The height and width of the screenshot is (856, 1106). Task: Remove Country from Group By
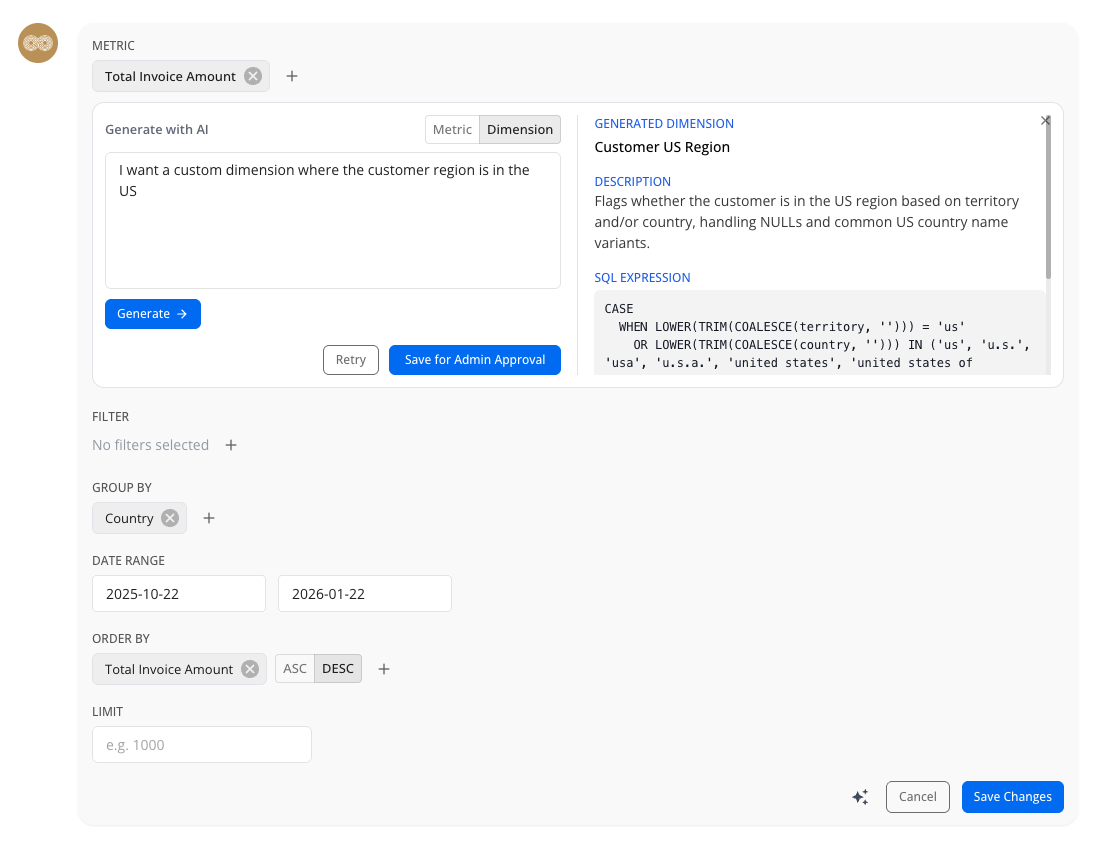pos(170,518)
